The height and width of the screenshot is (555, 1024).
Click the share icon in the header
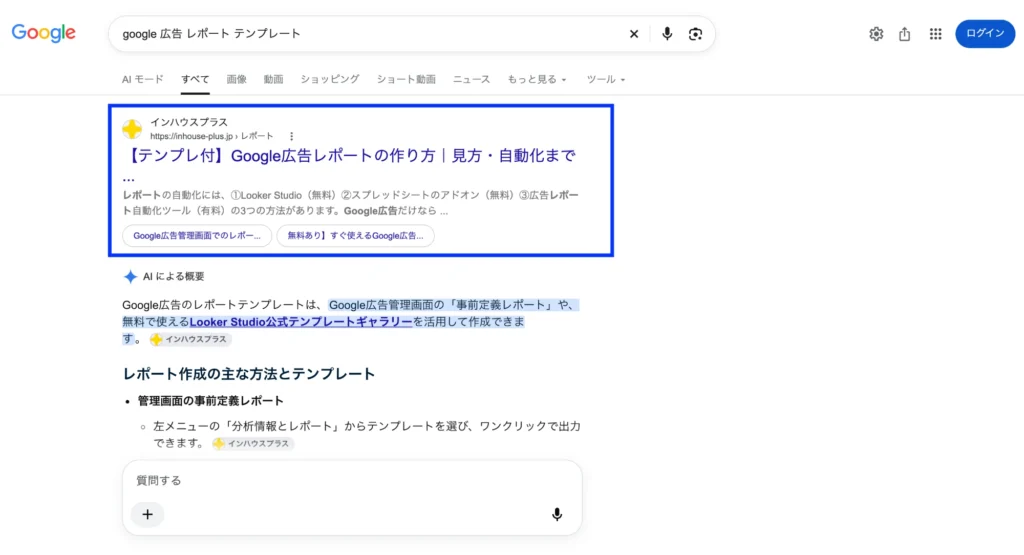(904, 34)
